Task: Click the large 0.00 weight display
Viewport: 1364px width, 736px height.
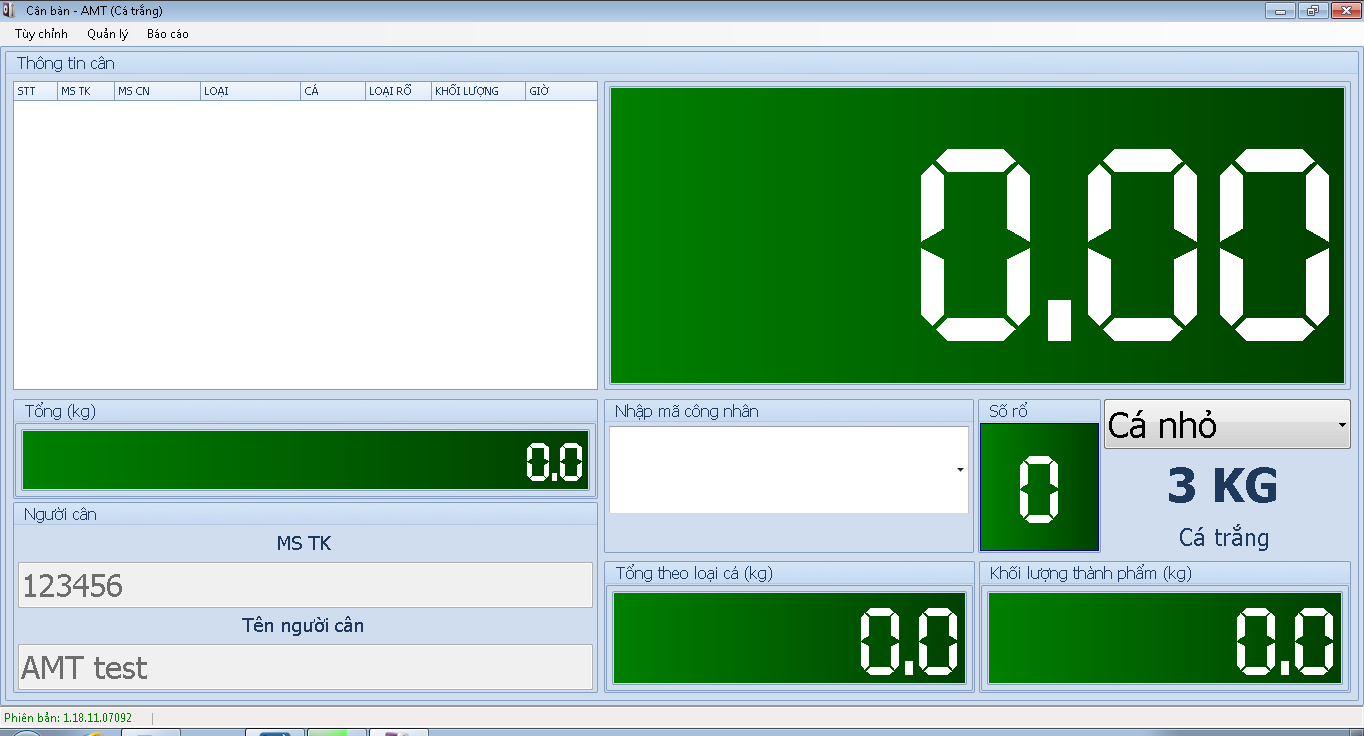Action: click(977, 235)
